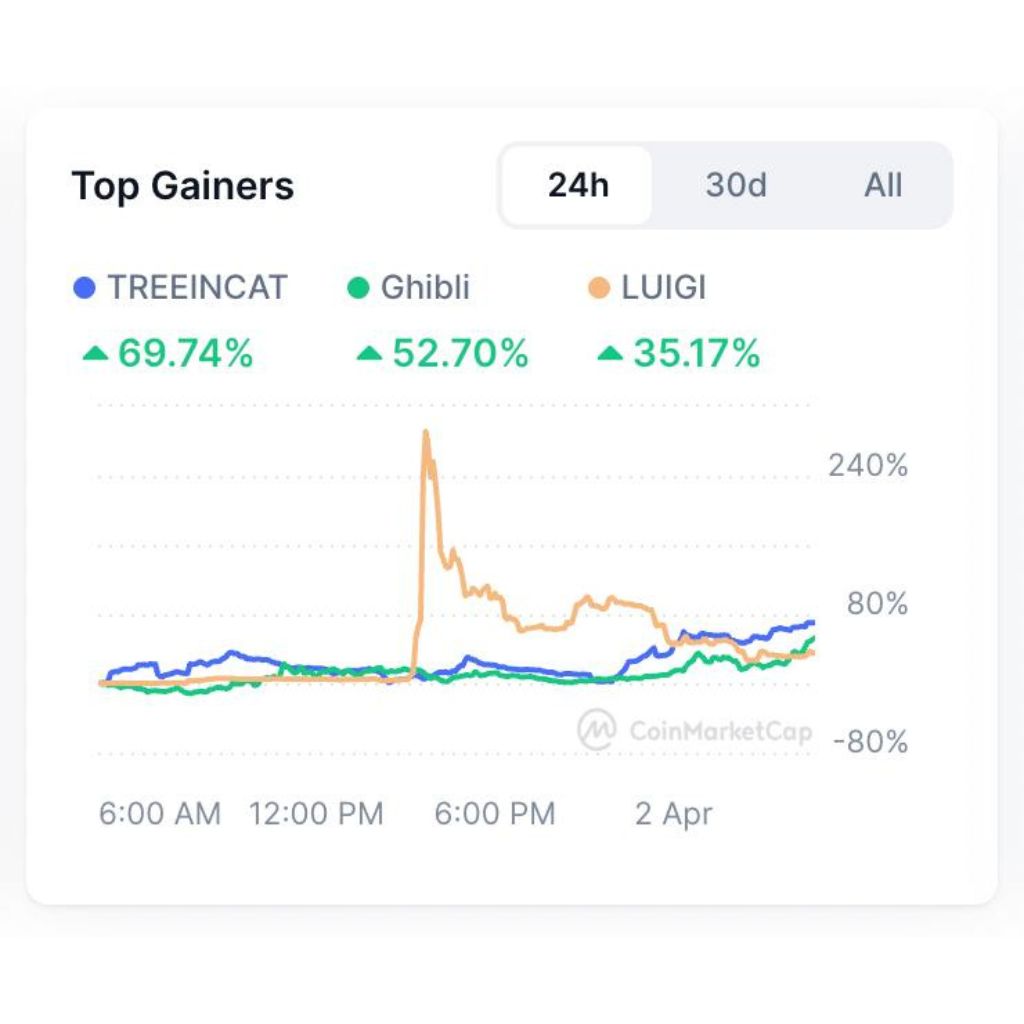Click the CoinMarketCap watermark text
Screen dimensions: 1024x1024
[x=720, y=731]
